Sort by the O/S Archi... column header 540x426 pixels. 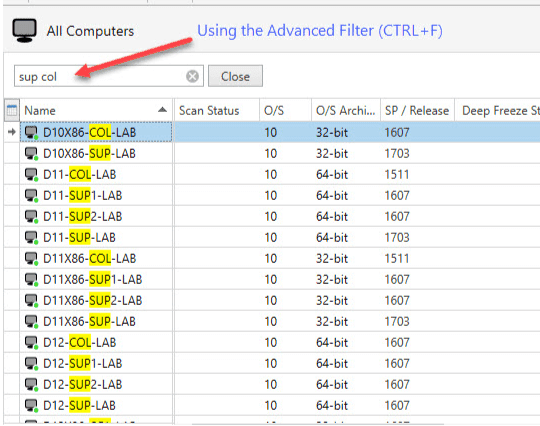[346, 111]
